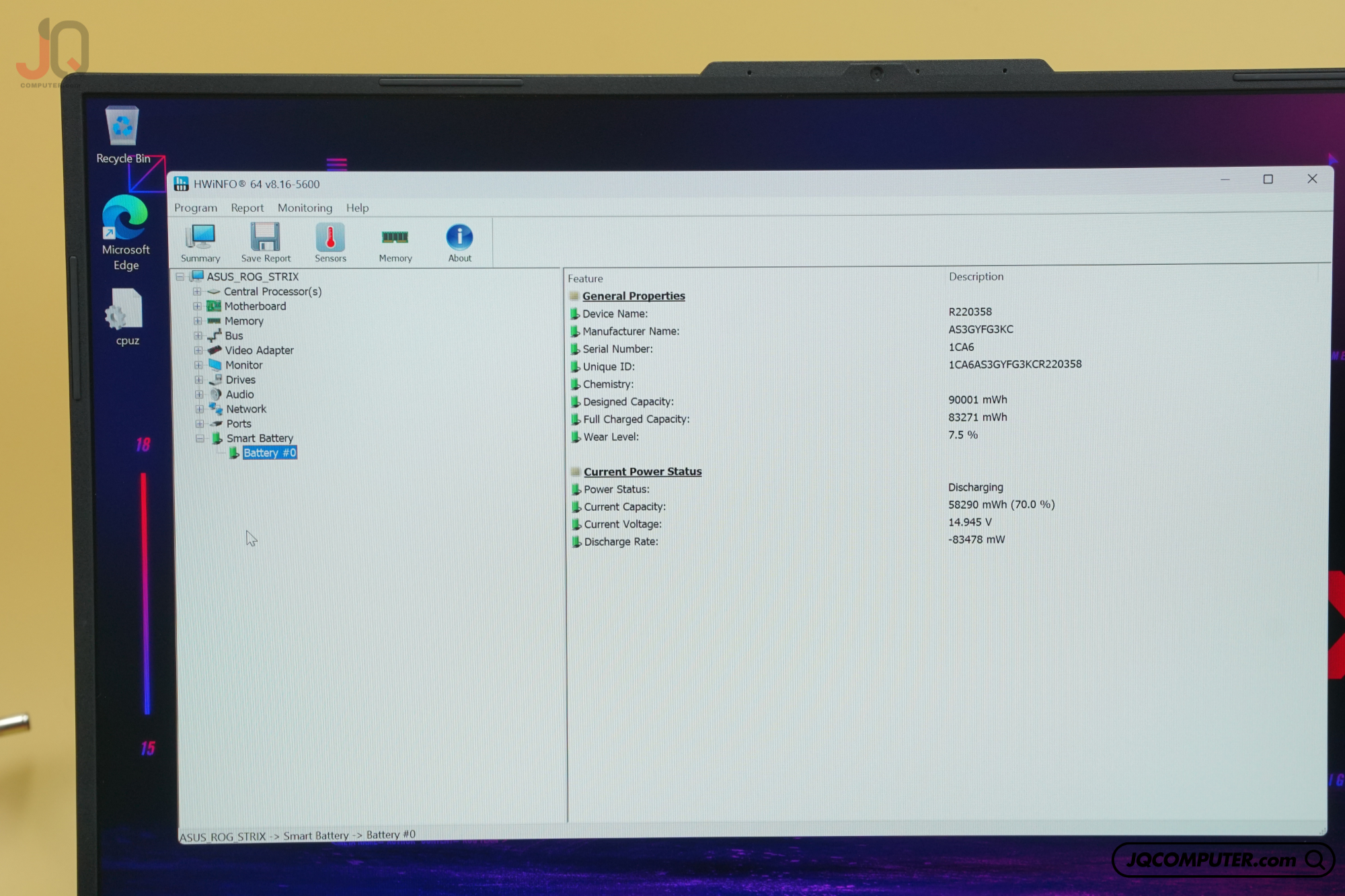Click the Motherboard tree icon
Viewport: 1345px width, 896px height.
pos(214,307)
